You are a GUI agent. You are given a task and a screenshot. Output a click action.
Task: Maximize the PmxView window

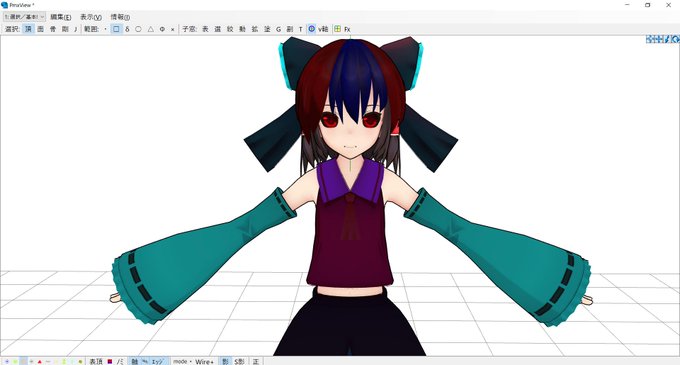pyautogui.click(x=647, y=5)
